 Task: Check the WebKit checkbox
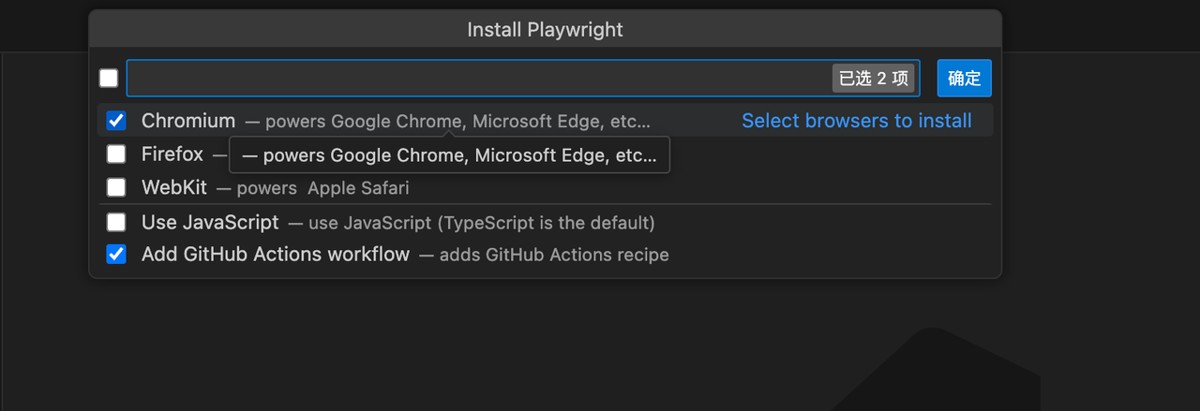pyautogui.click(x=117, y=187)
